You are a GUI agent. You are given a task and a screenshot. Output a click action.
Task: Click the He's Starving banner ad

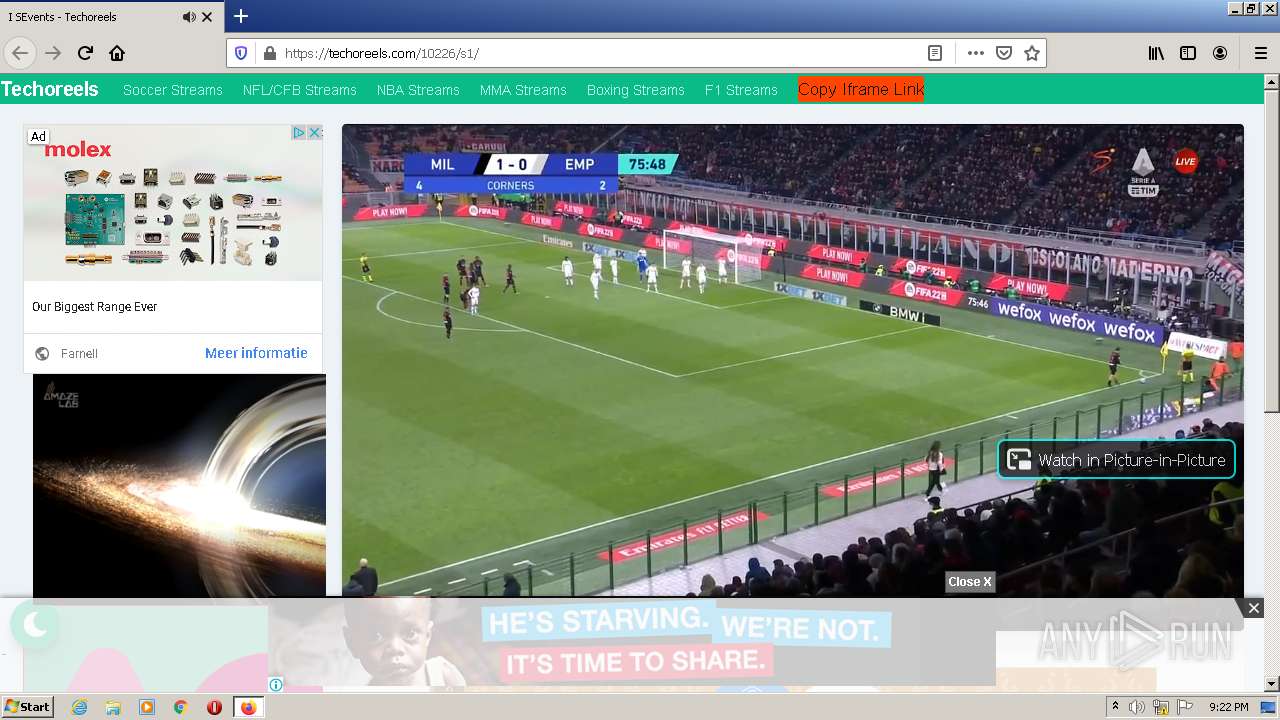click(632, 643)
